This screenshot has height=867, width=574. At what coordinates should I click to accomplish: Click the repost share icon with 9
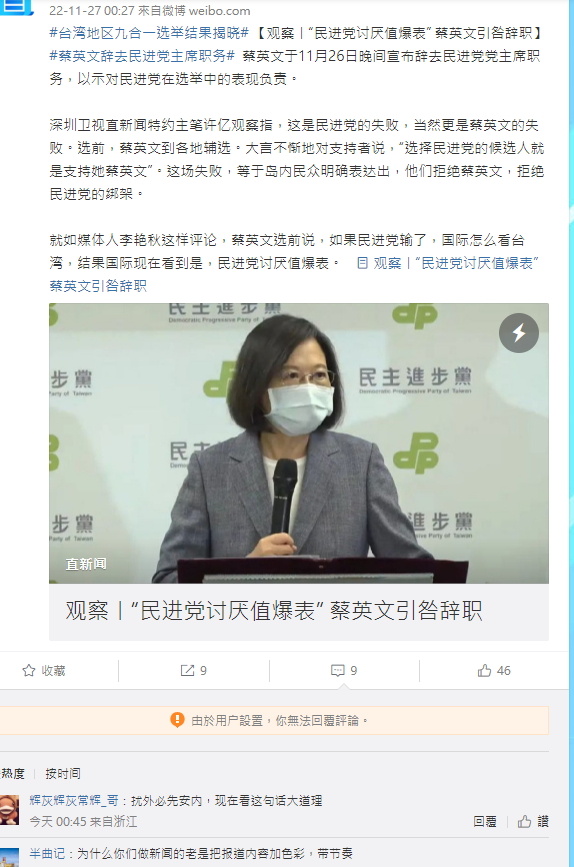click(187, 671)
